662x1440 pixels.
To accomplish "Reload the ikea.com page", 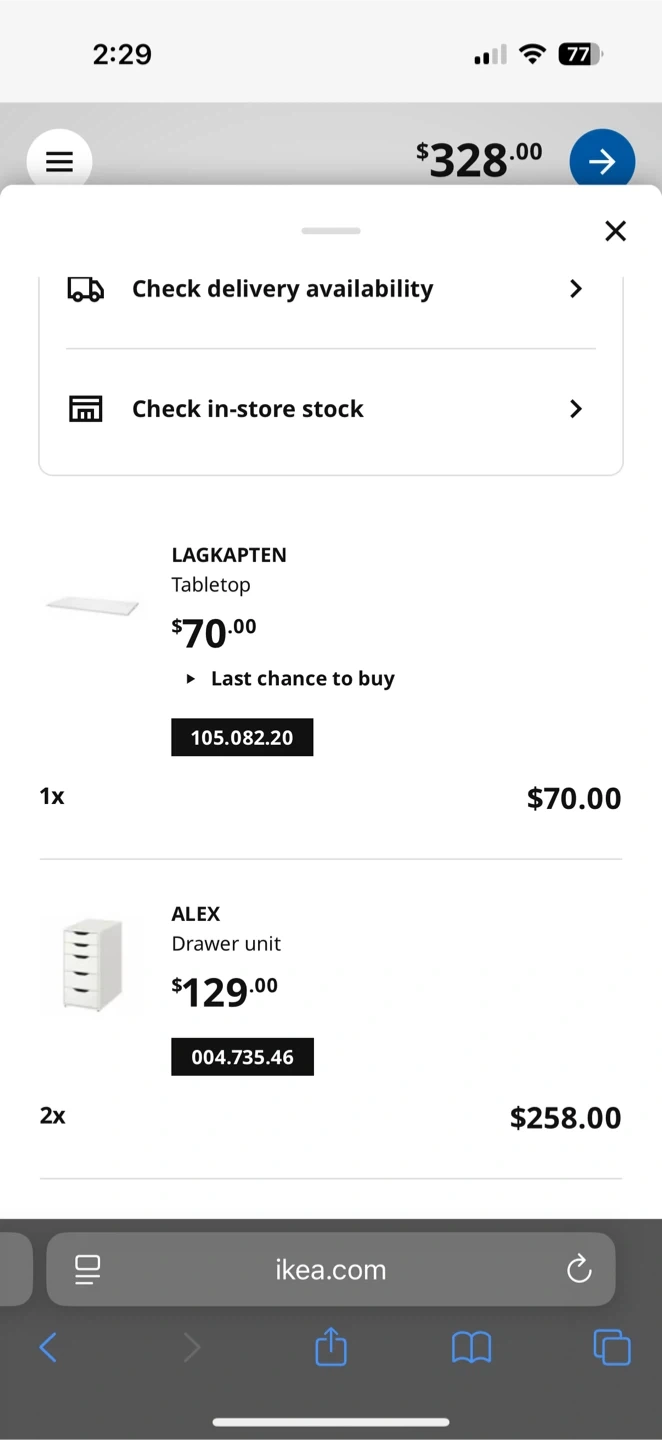I will coord(579,1270).
